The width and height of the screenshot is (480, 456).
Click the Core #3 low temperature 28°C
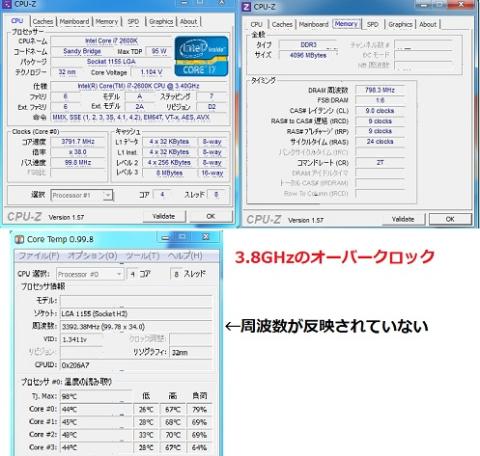click(x=146, y=448)
